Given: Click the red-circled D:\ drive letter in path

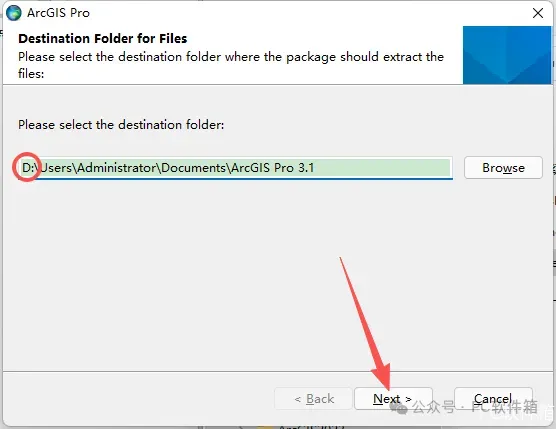Looking at the screenshot, I should 30,168.
